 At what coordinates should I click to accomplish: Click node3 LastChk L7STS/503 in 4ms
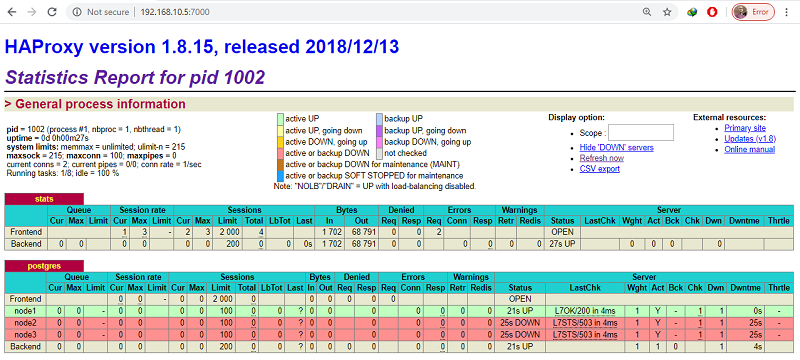585,335
